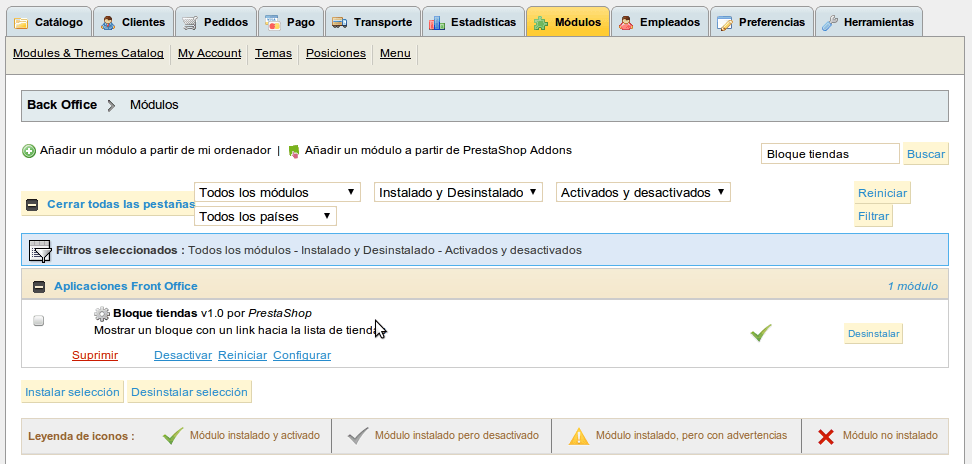This screenshot has width=972, height=464.
Task: Click the Configurar link
Action: tap(302, 355)
